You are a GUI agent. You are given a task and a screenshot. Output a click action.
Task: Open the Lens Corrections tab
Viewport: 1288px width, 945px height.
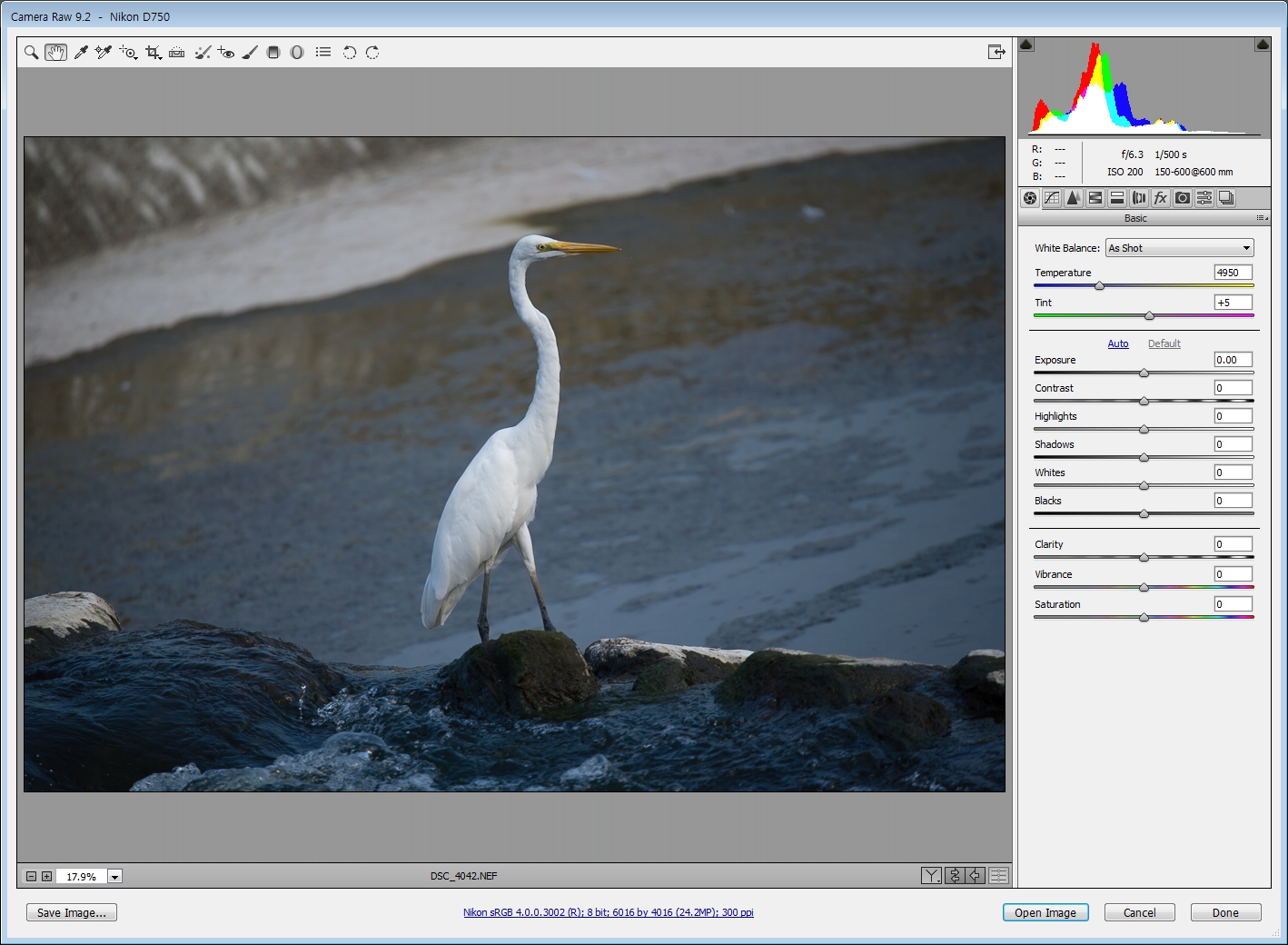[1139, 198]
